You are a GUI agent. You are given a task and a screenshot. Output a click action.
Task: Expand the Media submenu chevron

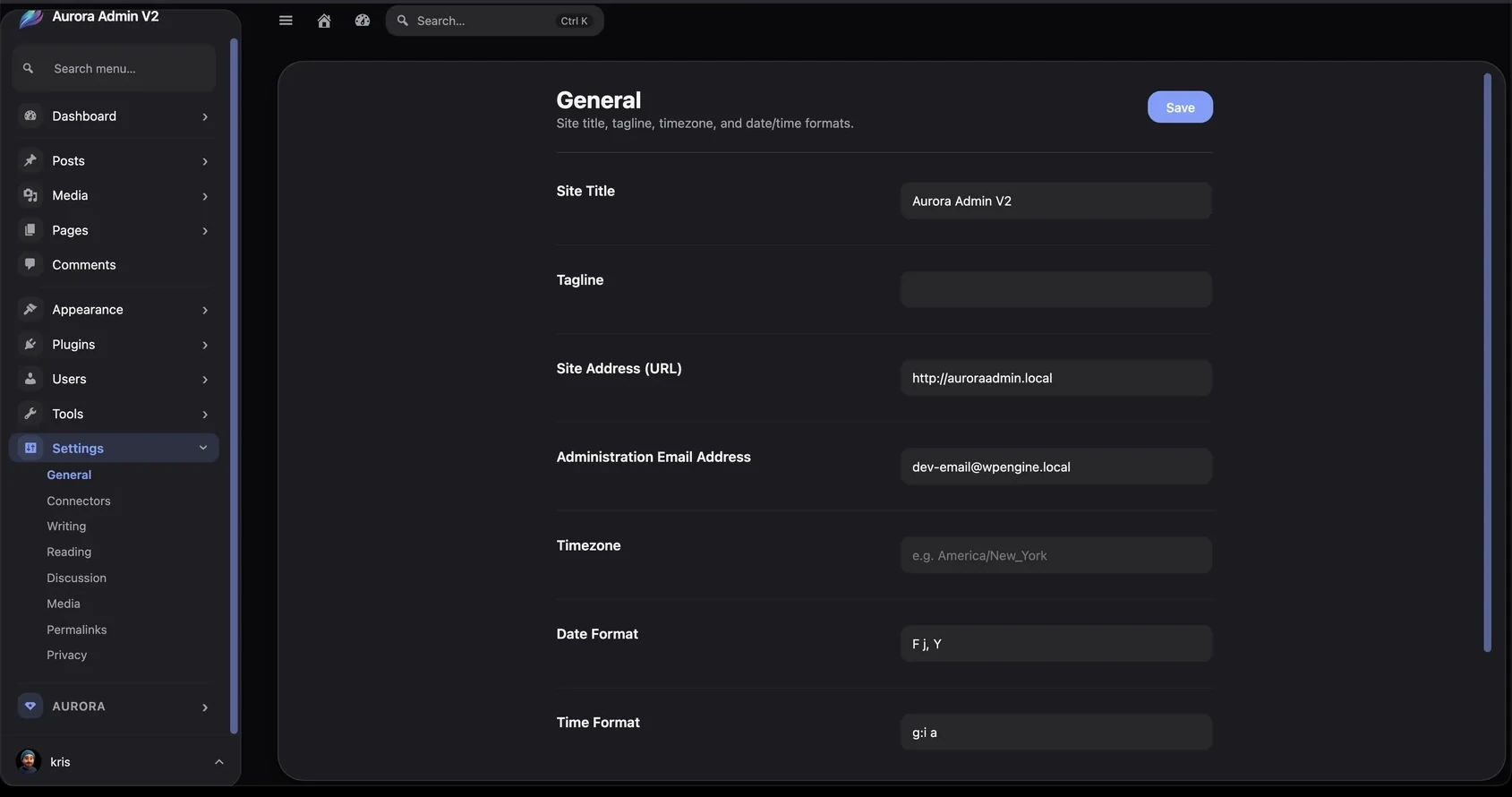(205, 196)
